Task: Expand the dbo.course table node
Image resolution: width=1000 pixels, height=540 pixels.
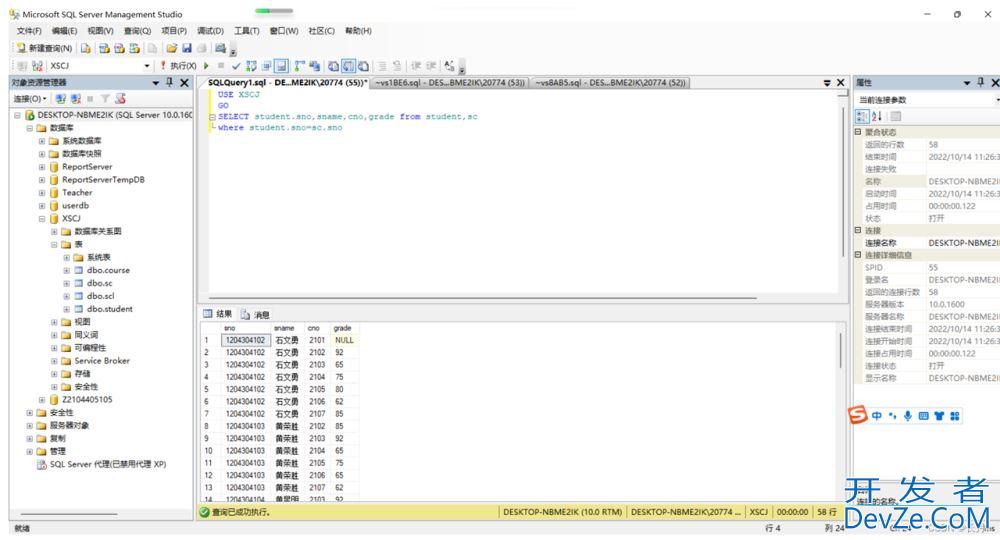Action: [x=66, y=270]
